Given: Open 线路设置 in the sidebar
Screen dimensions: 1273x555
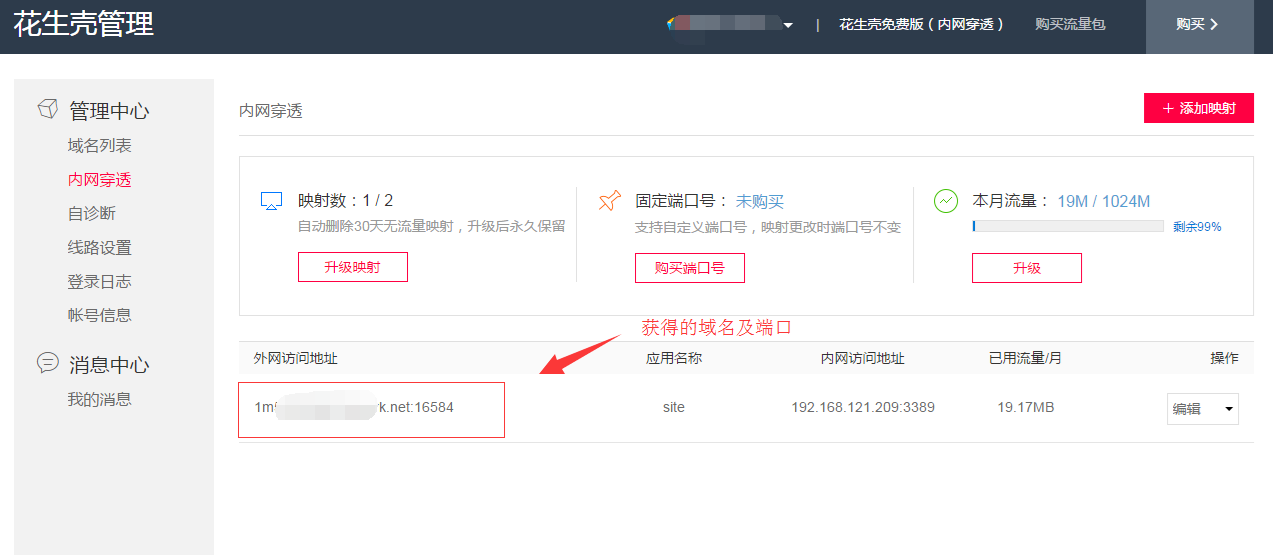Looking at the screenshot, I should point(99,248).
